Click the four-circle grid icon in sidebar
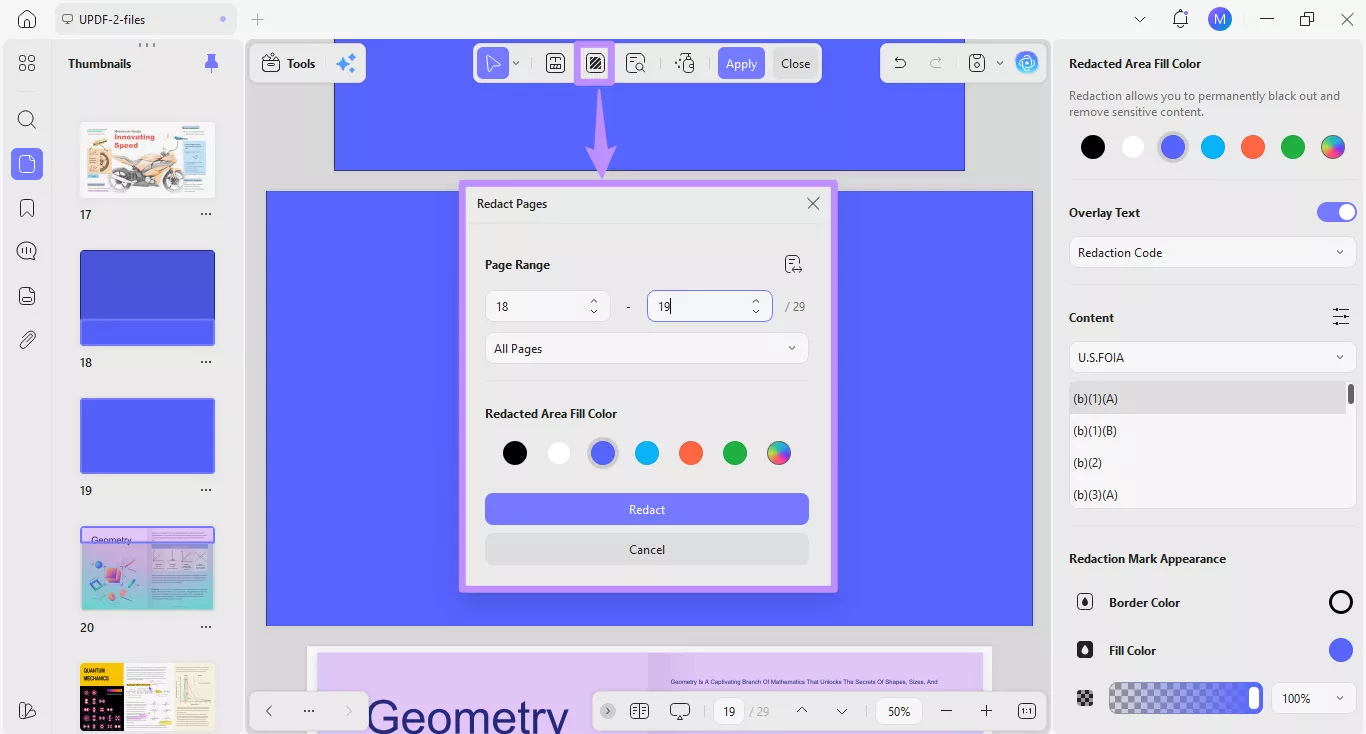 click(27, 63)
